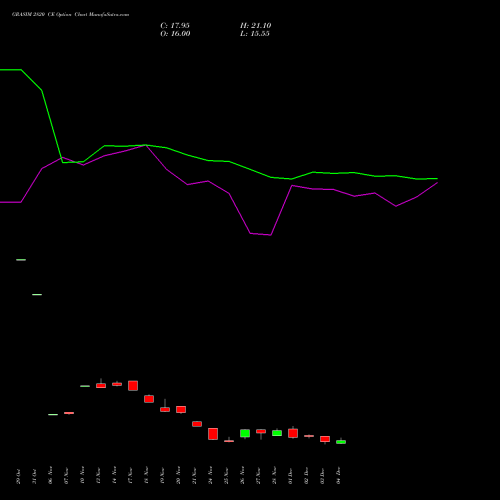
Task: Click the 21 Nov date label
Action: [194, 476]
